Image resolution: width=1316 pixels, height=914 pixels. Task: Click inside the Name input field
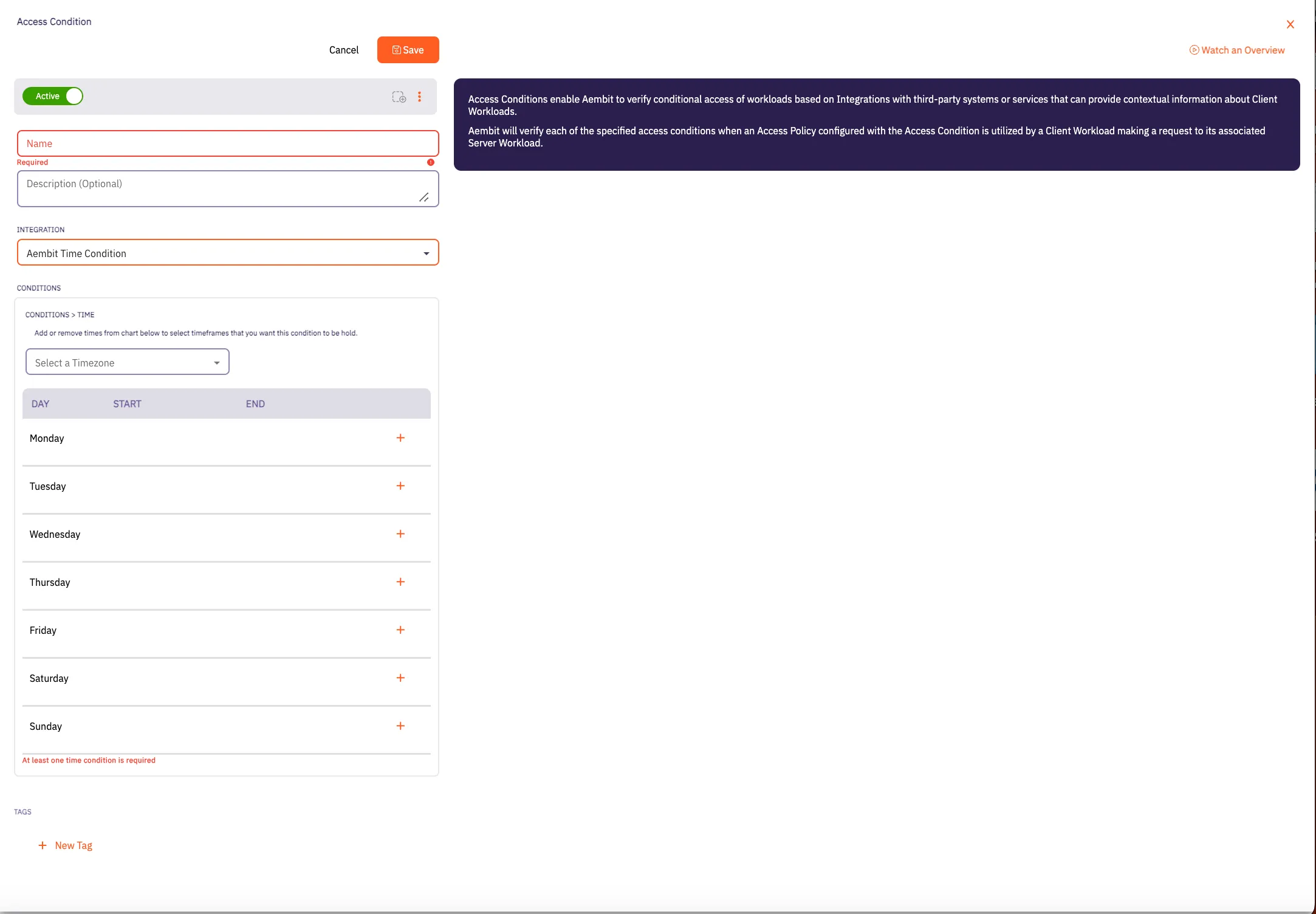pyautogui.click(x=228, y=143)
